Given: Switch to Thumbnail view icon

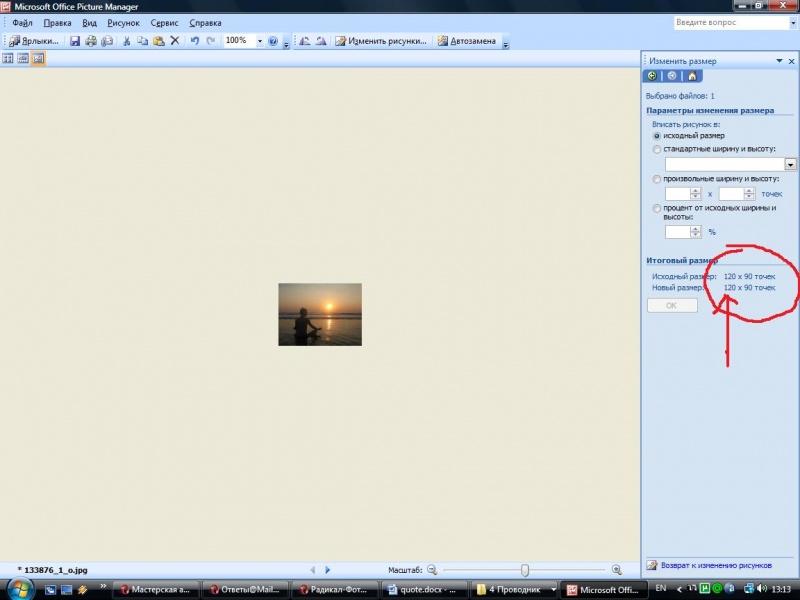Looking at the screenshot, I should [8, 59].
